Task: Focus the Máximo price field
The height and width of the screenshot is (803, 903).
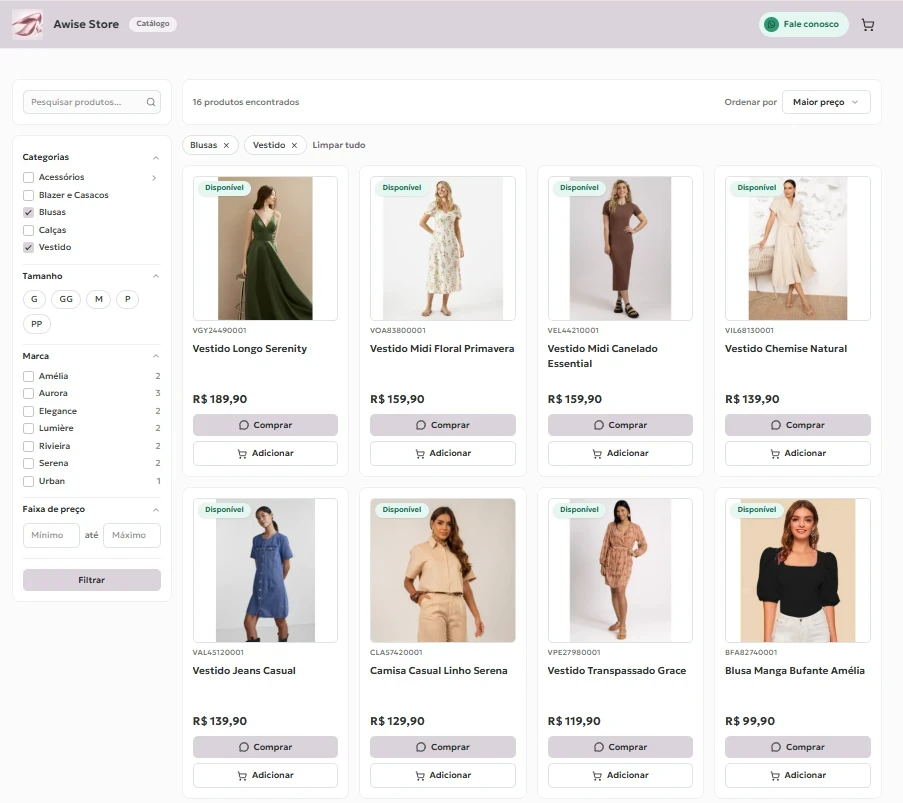Action: (x=132, y=535)
